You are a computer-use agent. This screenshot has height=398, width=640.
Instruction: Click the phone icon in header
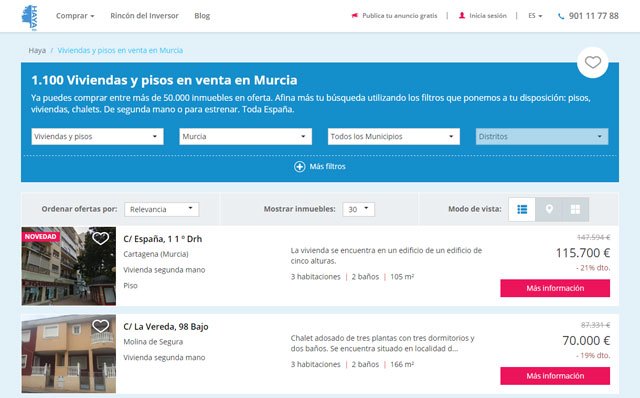[561, 16]
